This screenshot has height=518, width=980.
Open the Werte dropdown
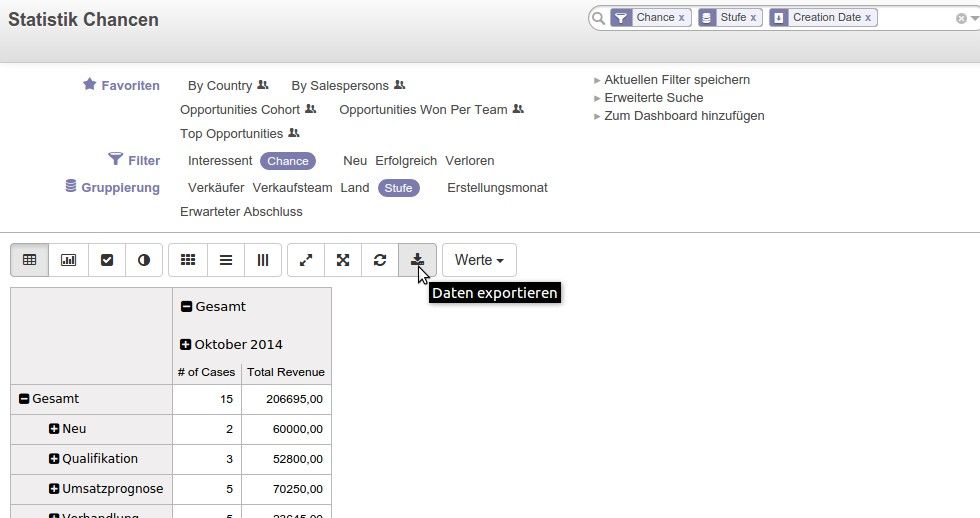click(479, 260)
